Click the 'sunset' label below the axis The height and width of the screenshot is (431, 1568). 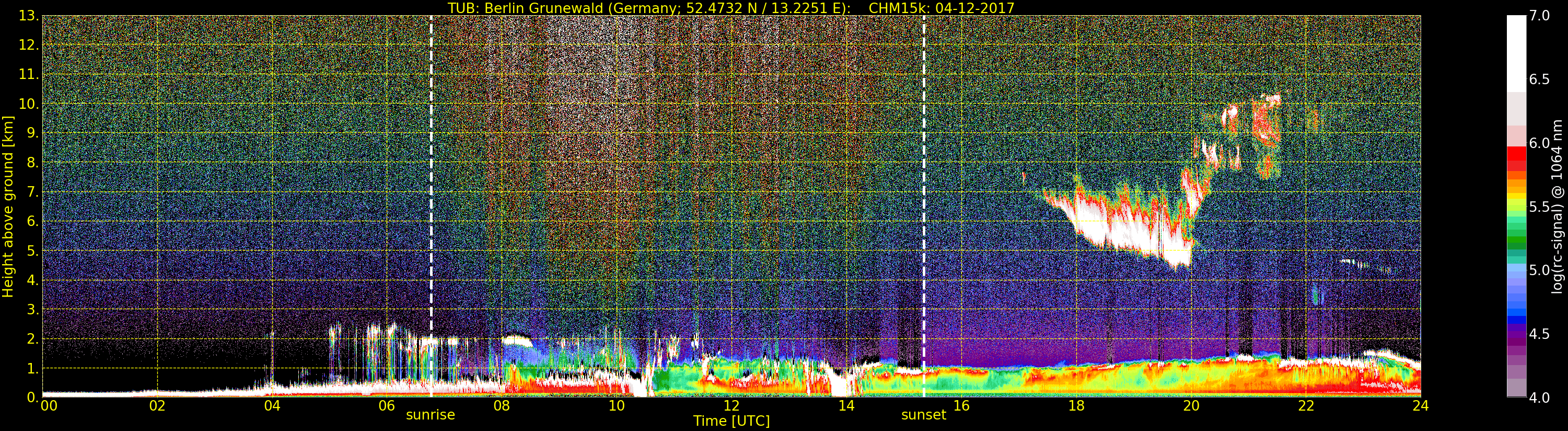click(923, 415)
